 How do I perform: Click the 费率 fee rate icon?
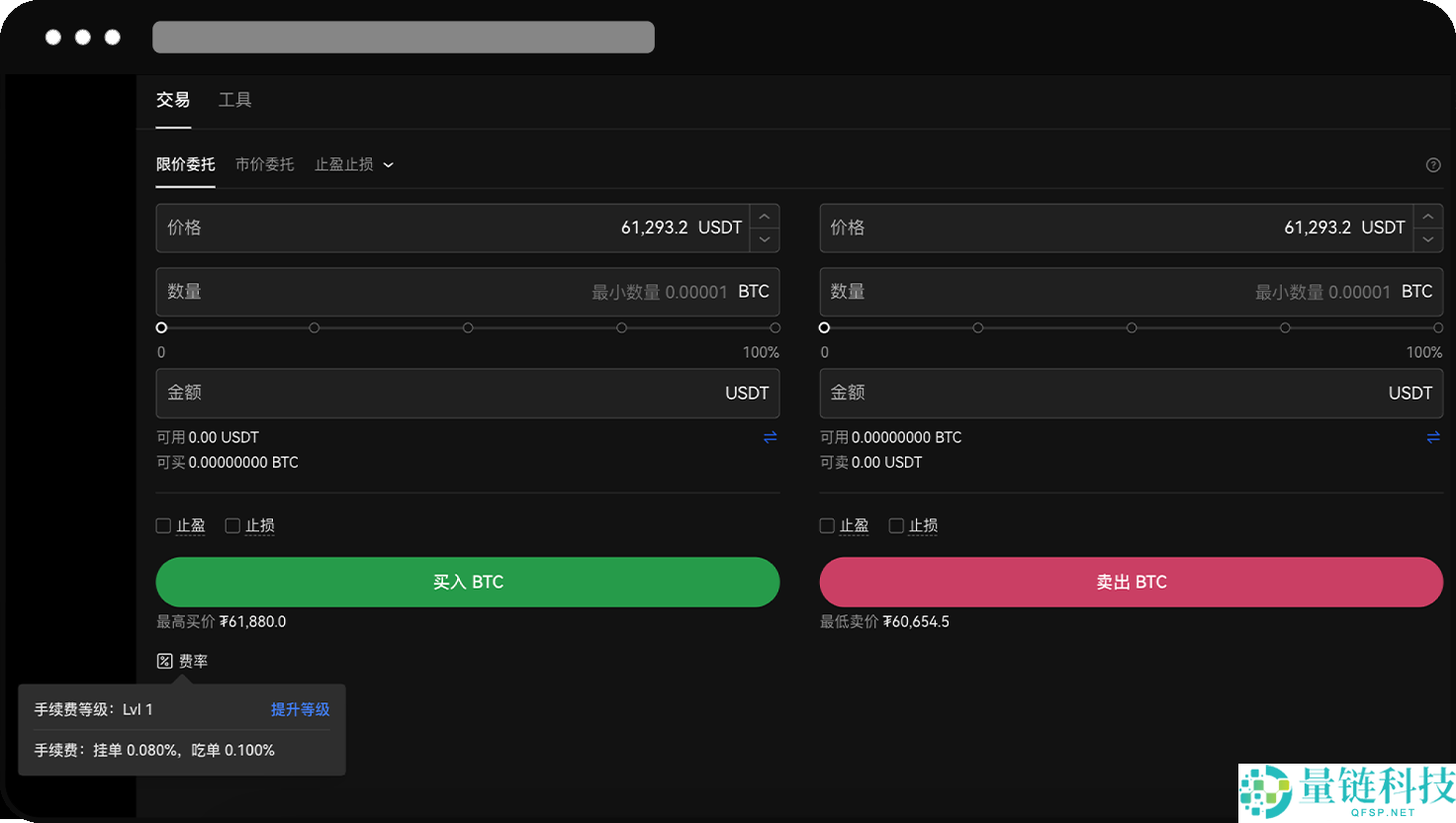click(165, 660)
